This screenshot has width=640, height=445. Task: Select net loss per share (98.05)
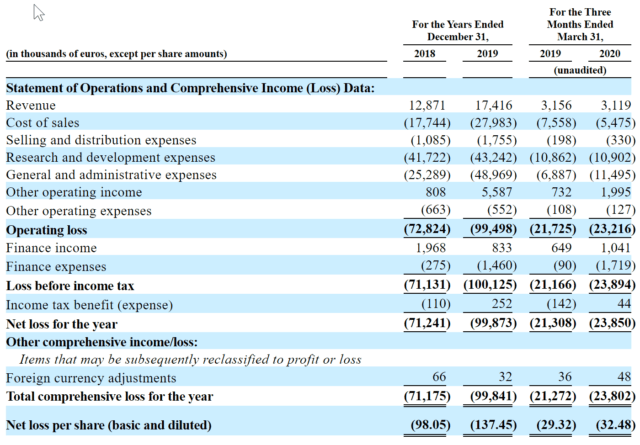click(x=430, y=425)
